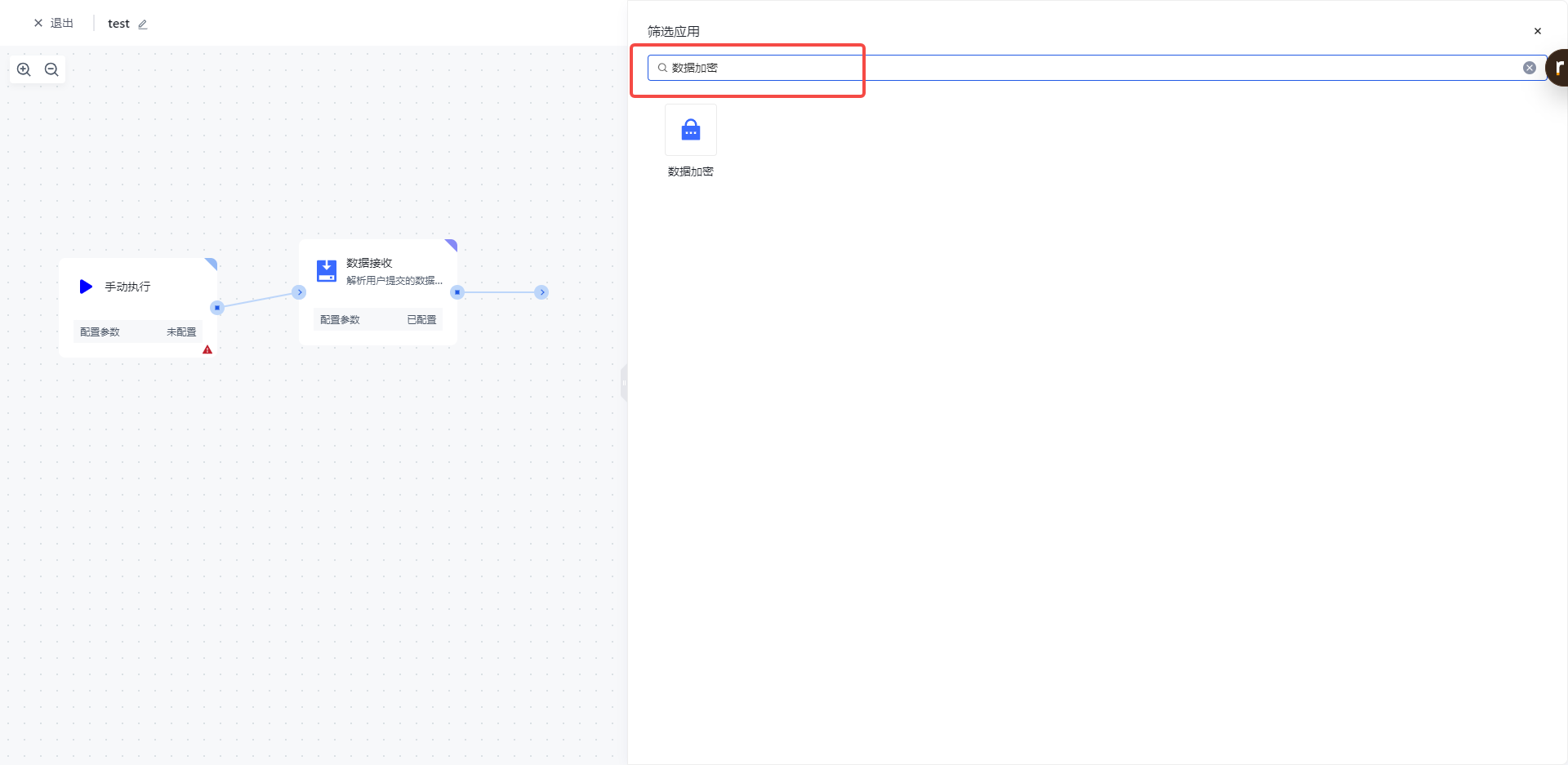
Task: Select the 数据加密 lock app icon
Action: 690,131
